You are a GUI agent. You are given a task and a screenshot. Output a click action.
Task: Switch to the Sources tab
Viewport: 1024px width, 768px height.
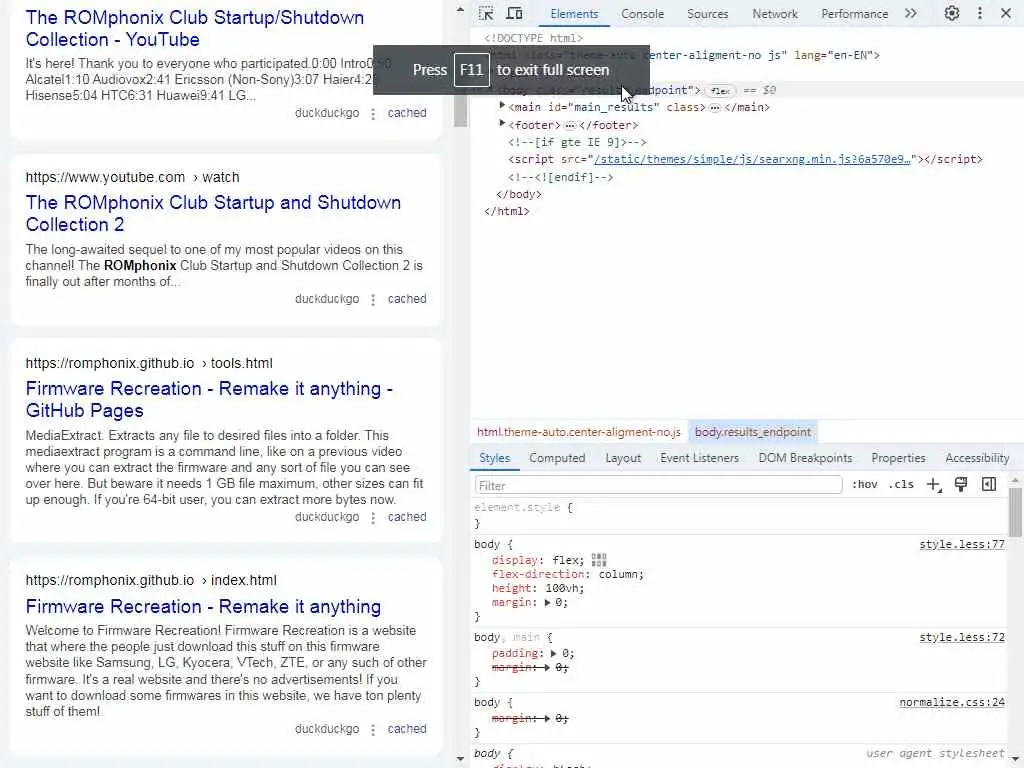tap(707, 14)
